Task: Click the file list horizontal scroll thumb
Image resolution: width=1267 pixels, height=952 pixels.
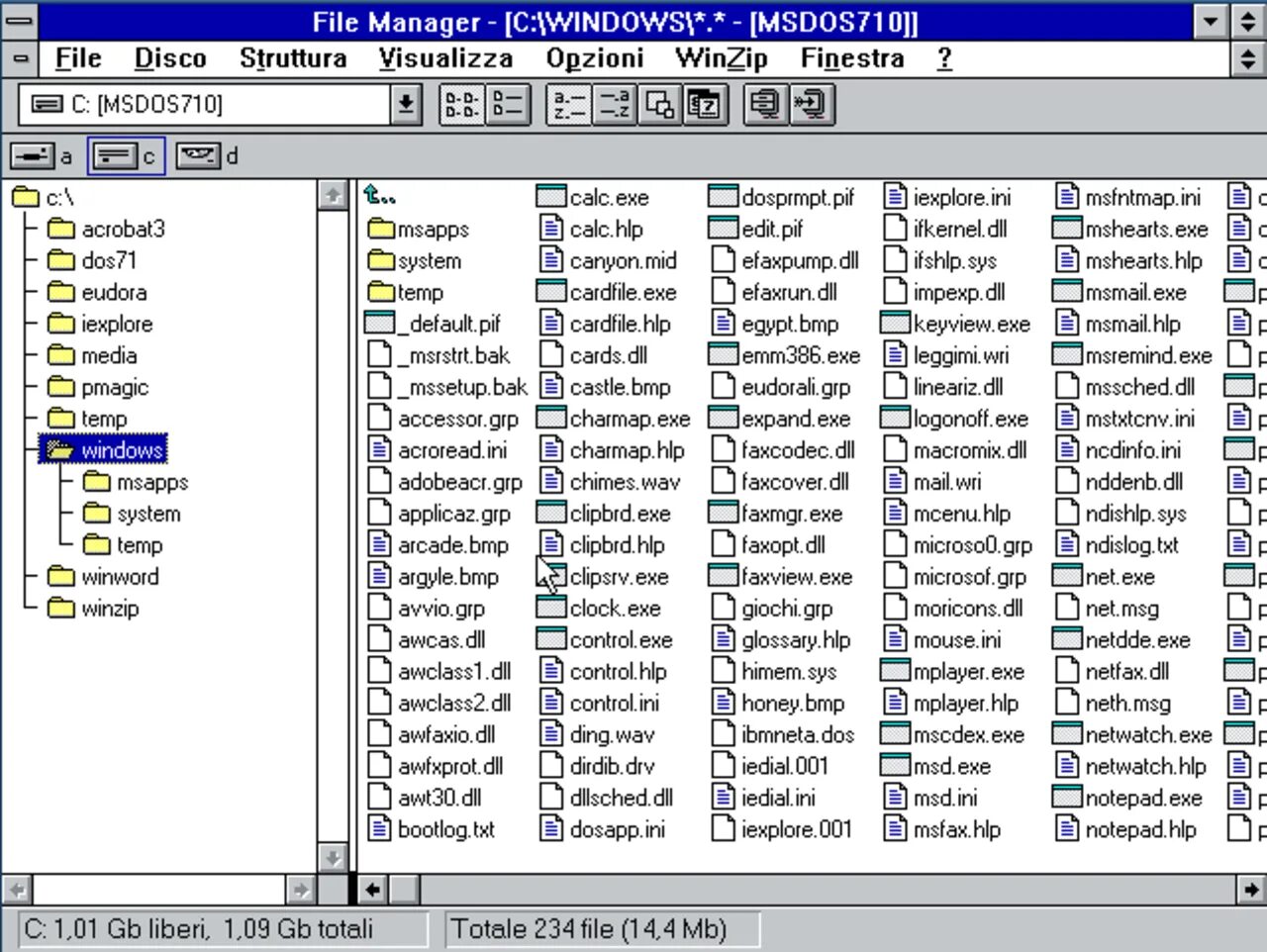Action: [403, 890]
